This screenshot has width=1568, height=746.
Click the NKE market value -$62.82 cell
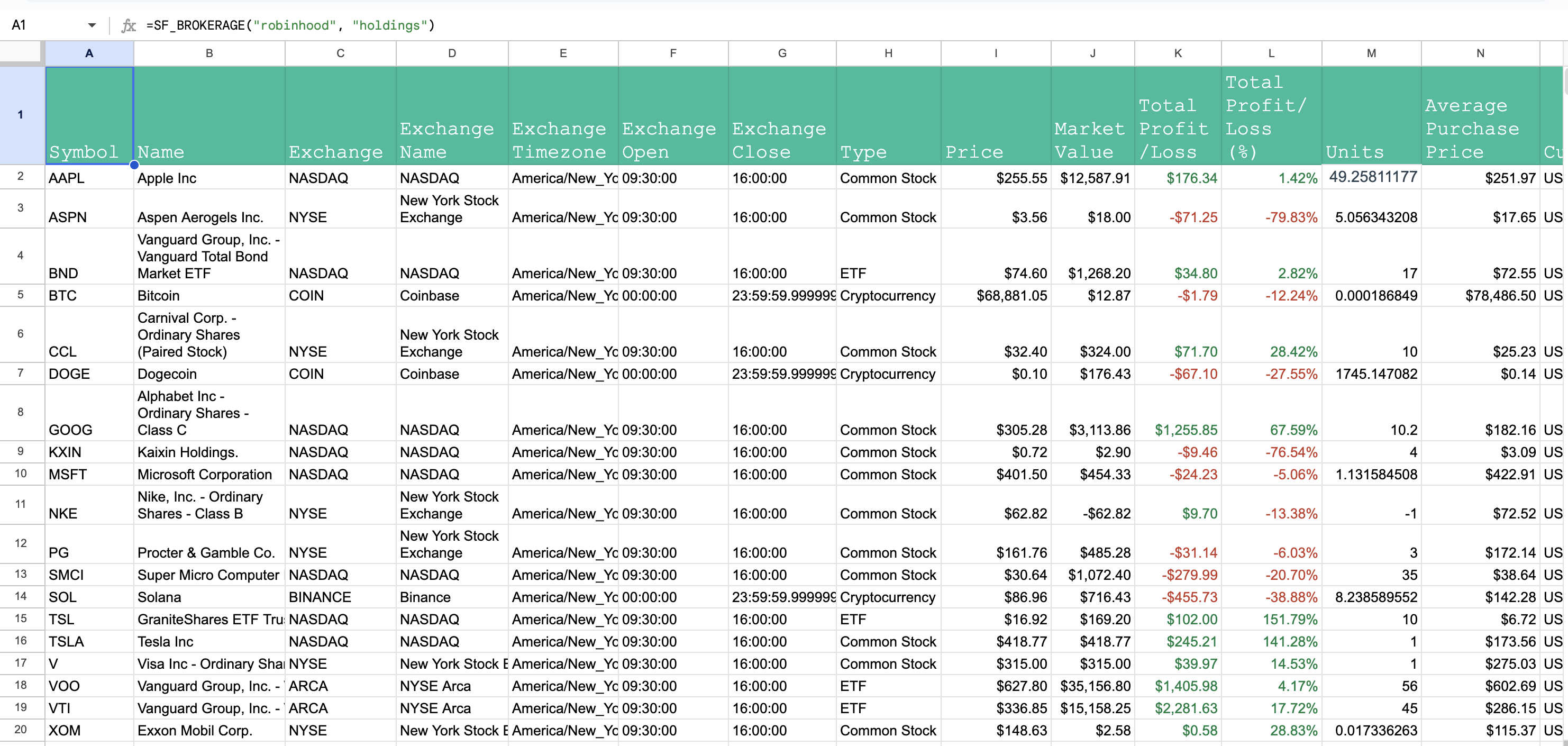[1092, 505]
